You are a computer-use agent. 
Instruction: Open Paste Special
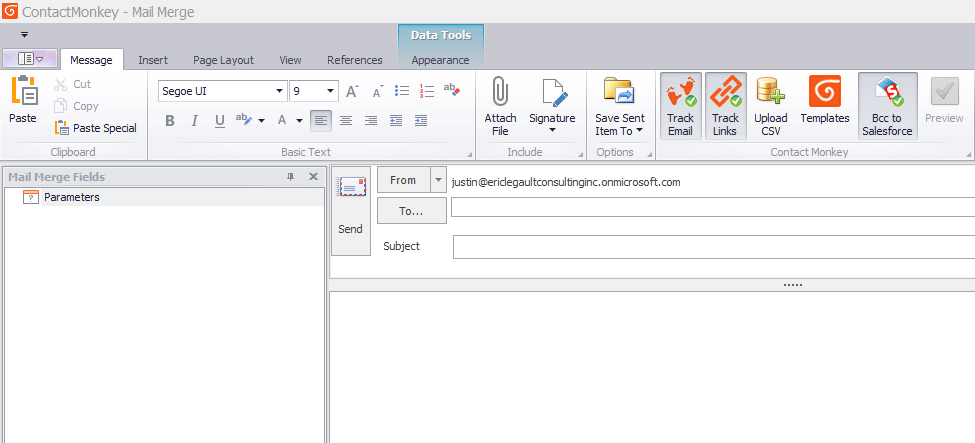point(96,128)
